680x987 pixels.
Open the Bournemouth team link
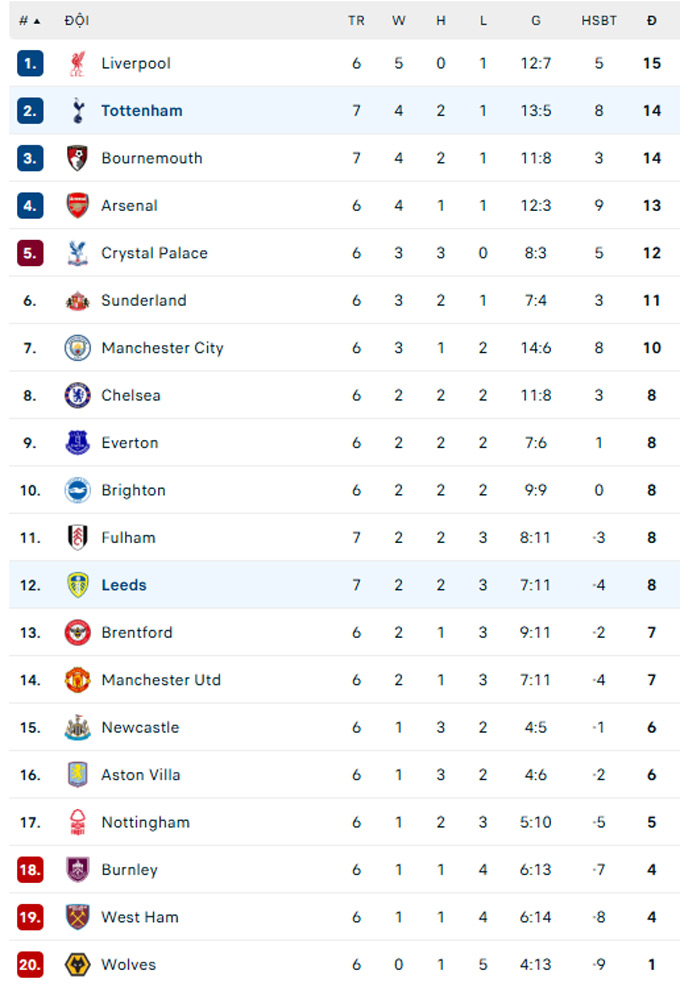(x=151, y=158)
